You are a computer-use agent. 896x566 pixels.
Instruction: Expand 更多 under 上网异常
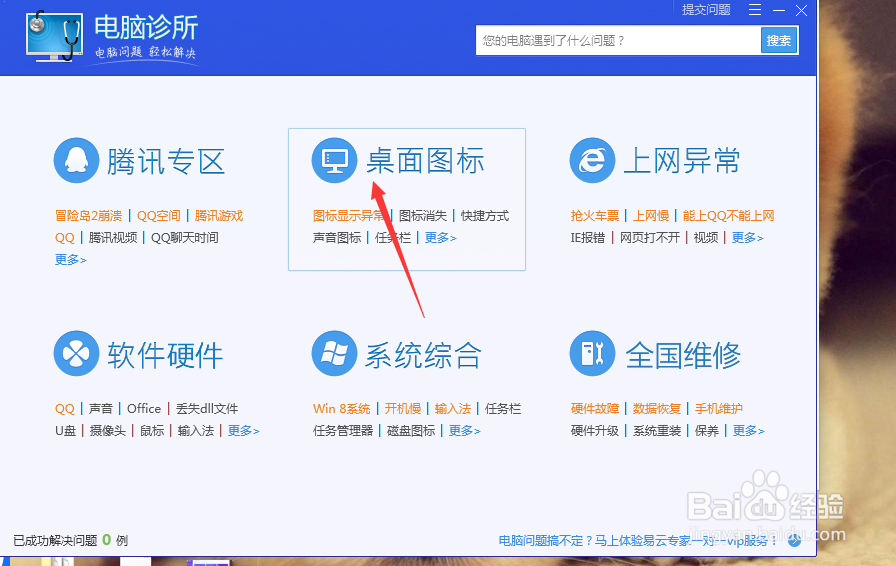[747, 238]
